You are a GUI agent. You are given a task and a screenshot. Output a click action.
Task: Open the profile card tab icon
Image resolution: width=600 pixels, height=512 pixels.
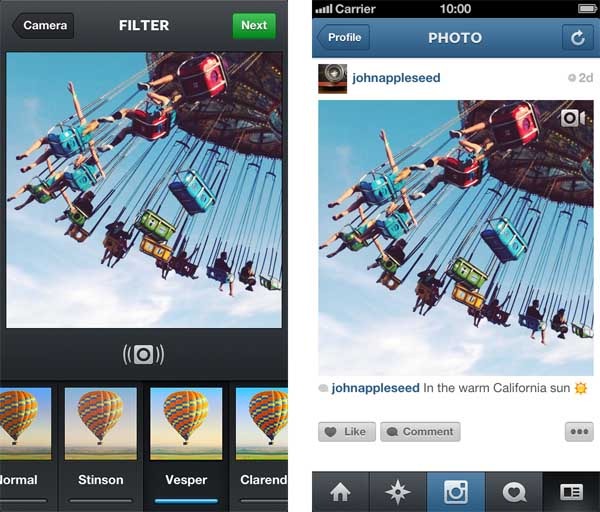click(x=571, y=492)
